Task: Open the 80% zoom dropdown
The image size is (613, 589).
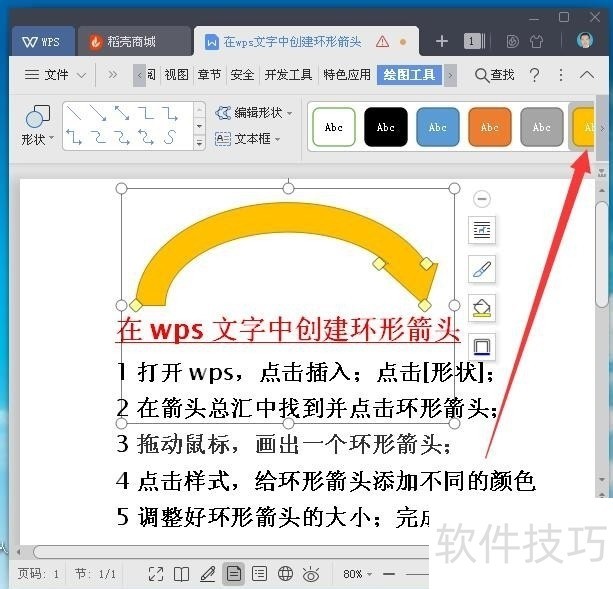Action: 357,574
